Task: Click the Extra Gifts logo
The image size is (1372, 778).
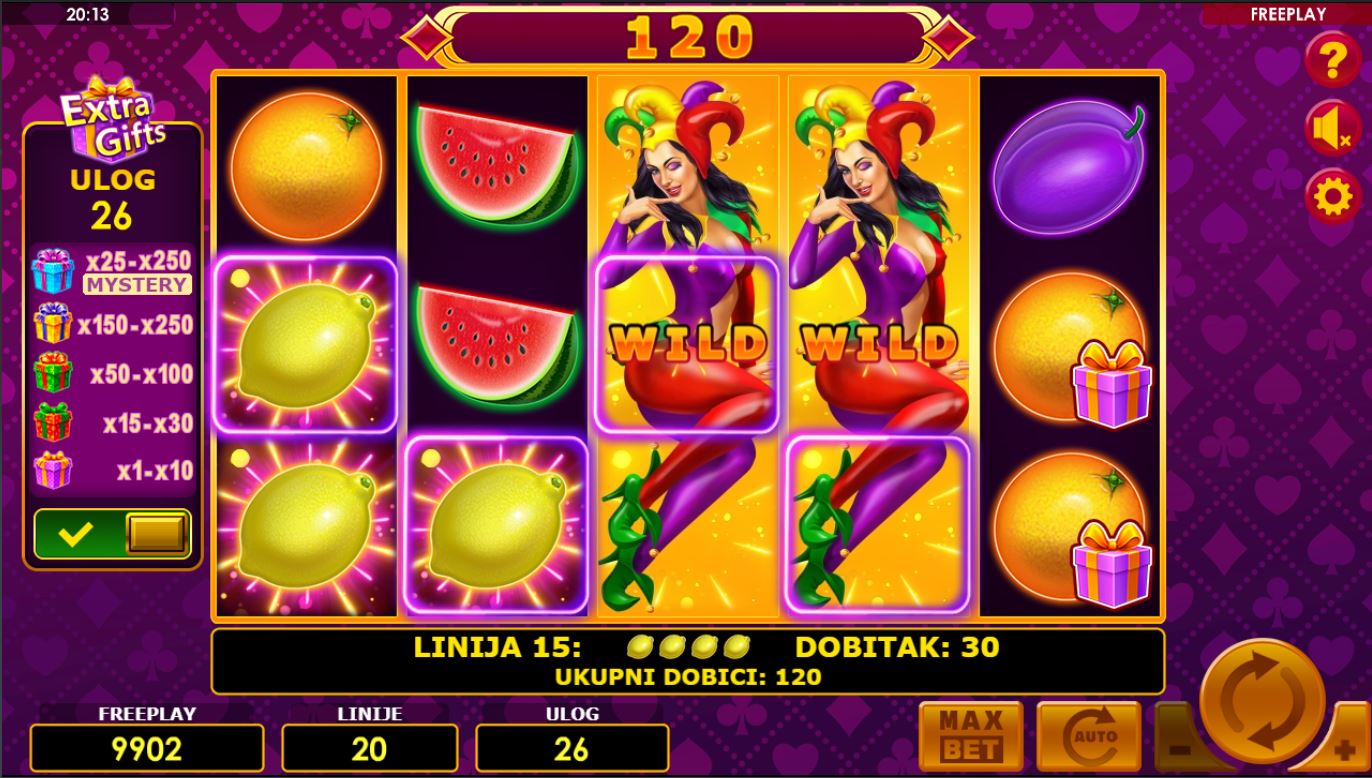Action: [111, 120]
